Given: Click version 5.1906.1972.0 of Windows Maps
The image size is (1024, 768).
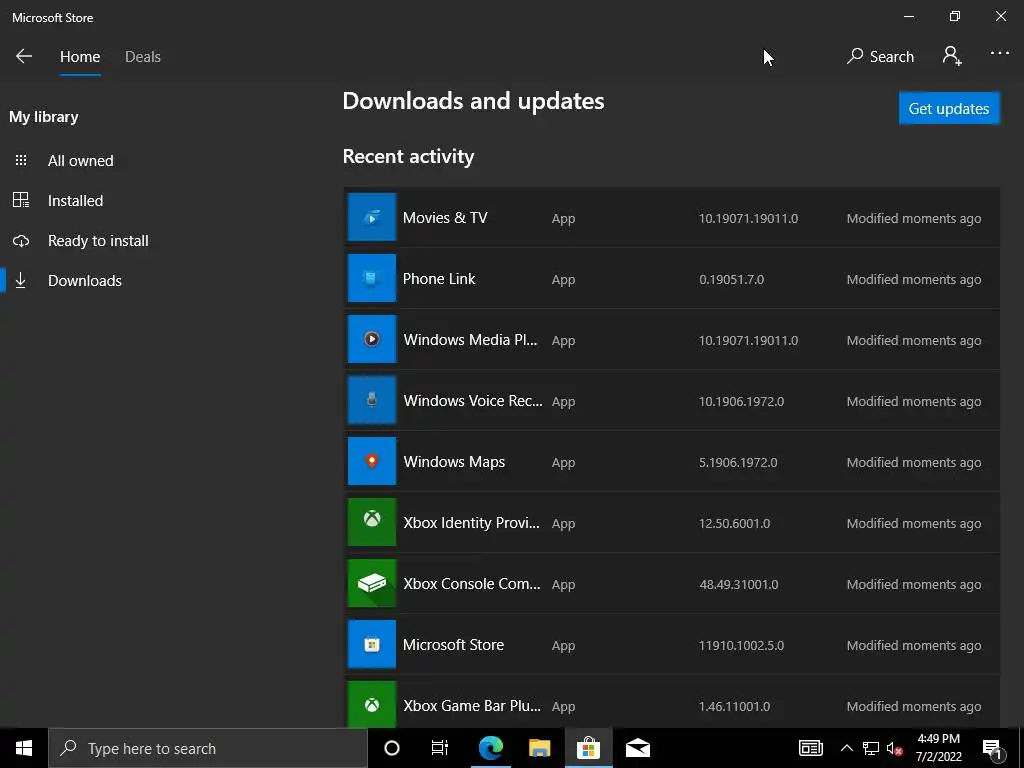Looking at the screenshot, I should point(738,462).
